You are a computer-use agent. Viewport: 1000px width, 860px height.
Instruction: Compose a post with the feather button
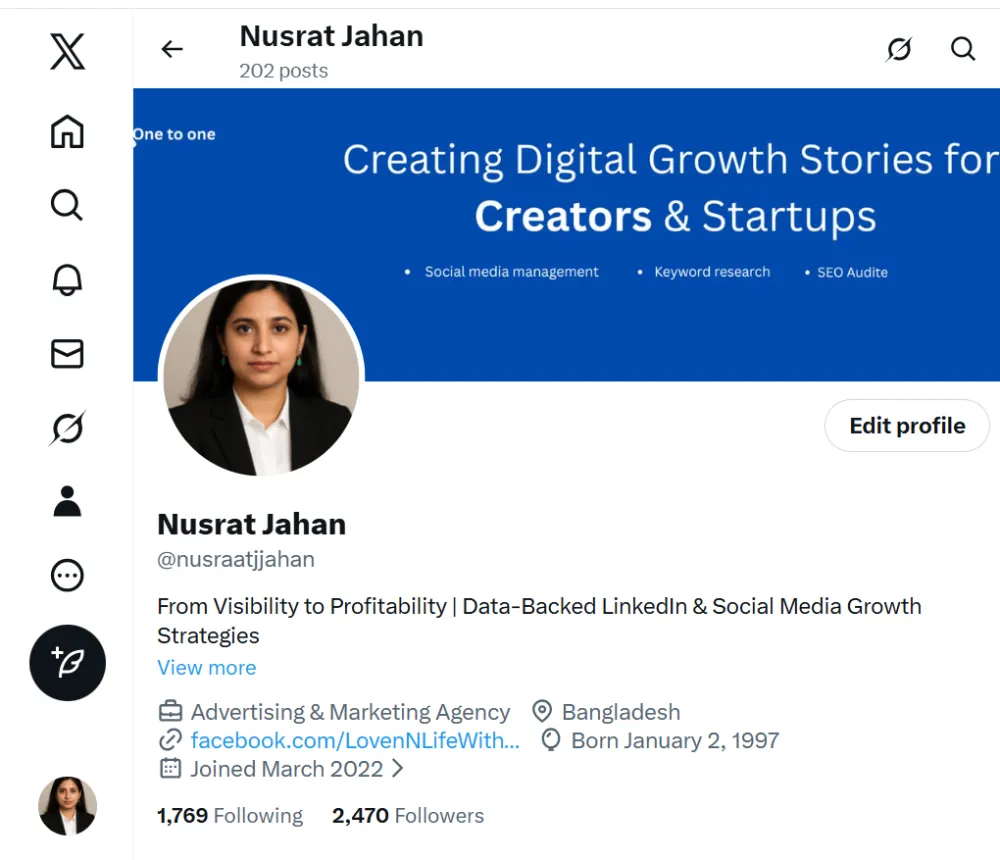point(67,663)
